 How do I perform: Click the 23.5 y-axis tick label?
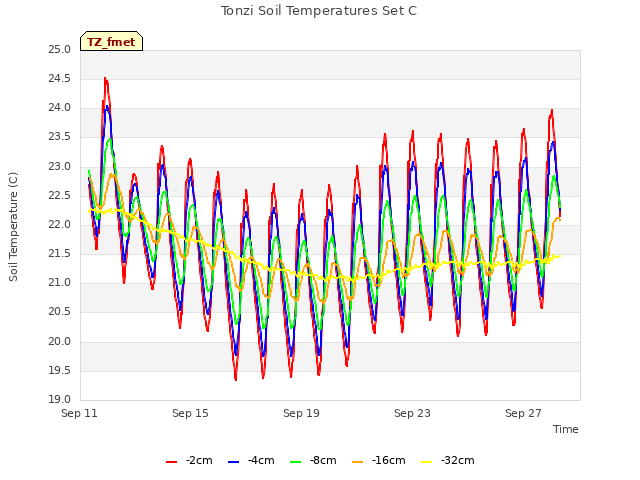[x=60, y=137]
